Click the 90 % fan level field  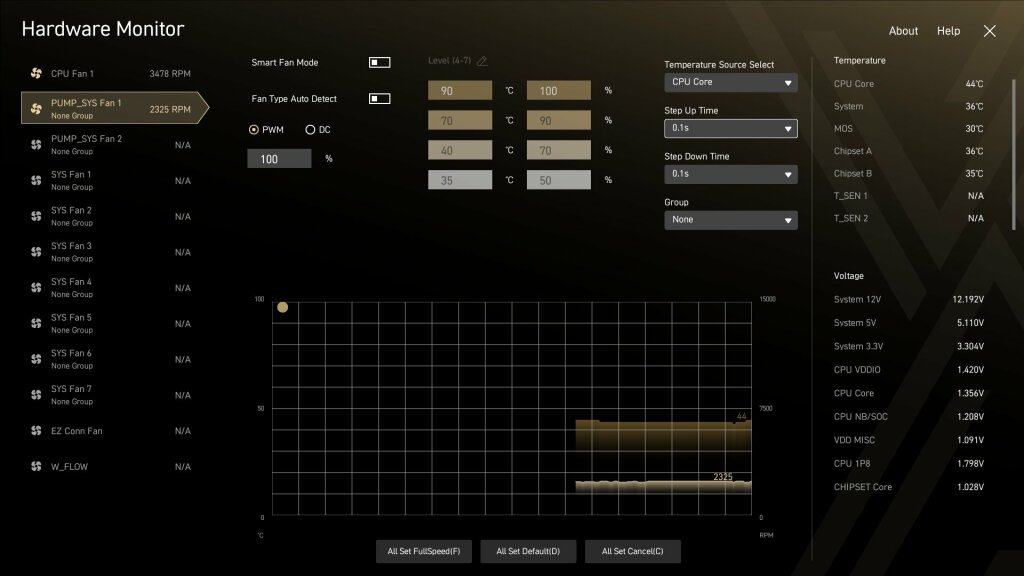click(558, 120)
